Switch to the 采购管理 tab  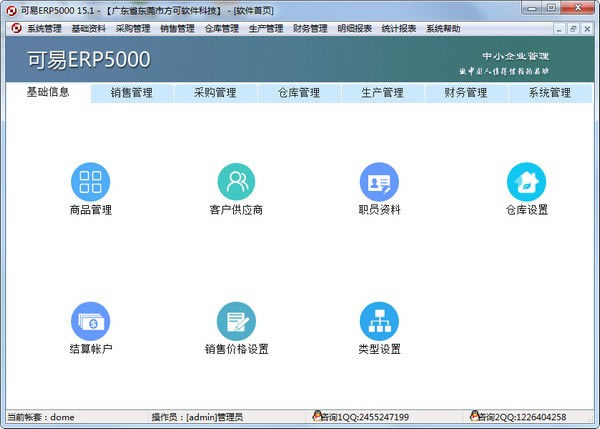215,93
